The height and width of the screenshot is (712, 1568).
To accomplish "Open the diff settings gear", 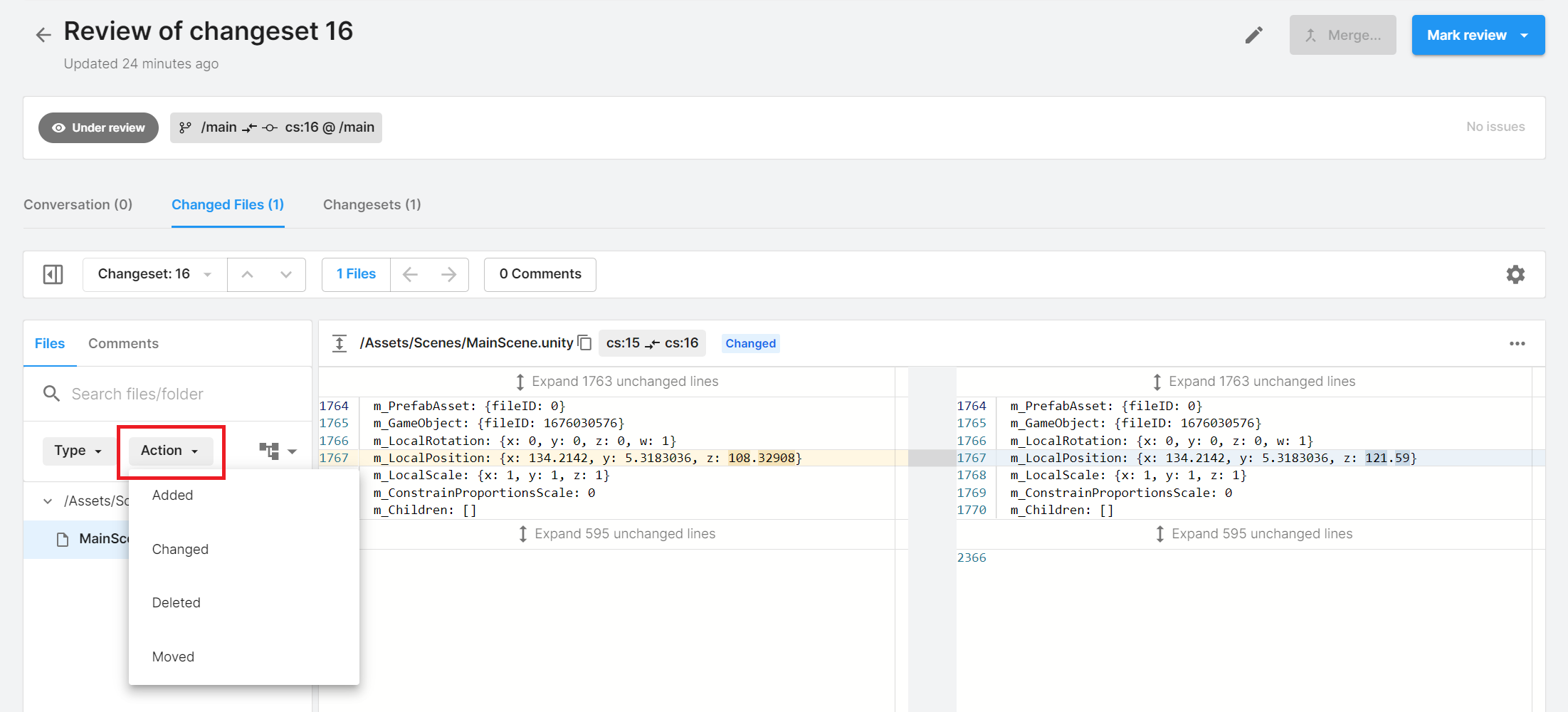I will (x=1515, y=274).
